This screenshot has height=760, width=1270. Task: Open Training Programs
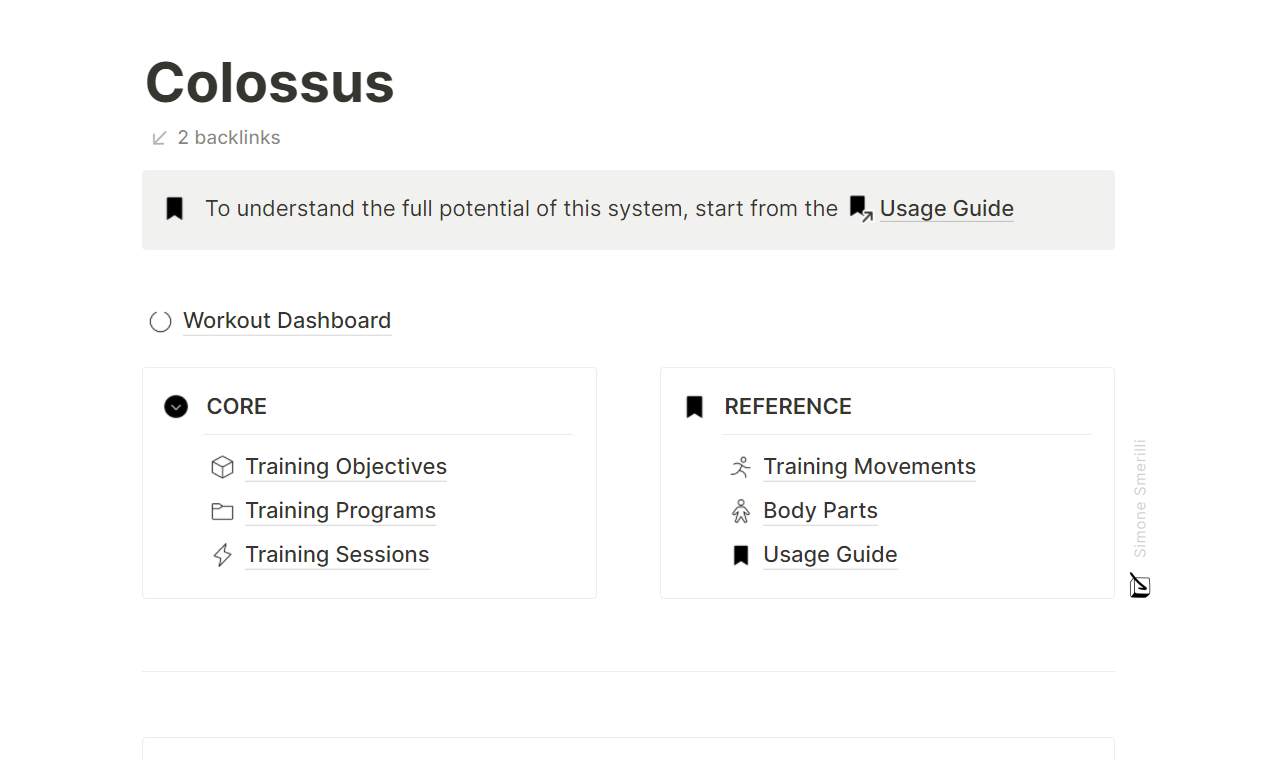click(340, 510)
